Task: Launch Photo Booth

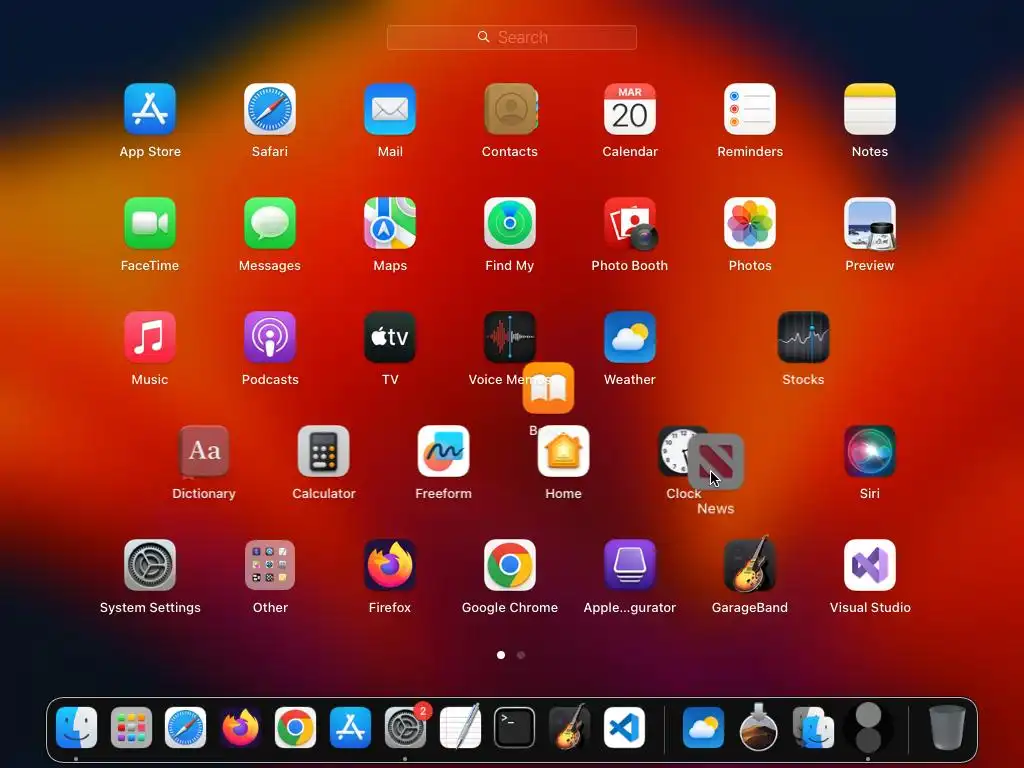Action: tap(630, 223)
